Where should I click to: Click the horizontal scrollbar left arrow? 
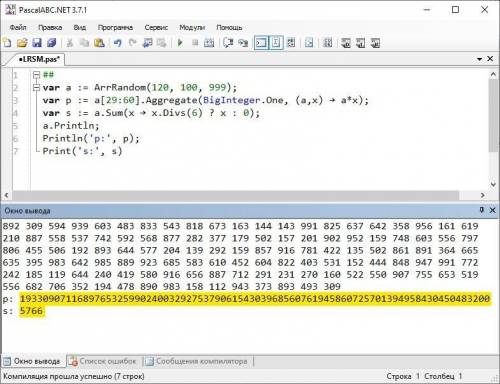(x=6, y=195)
